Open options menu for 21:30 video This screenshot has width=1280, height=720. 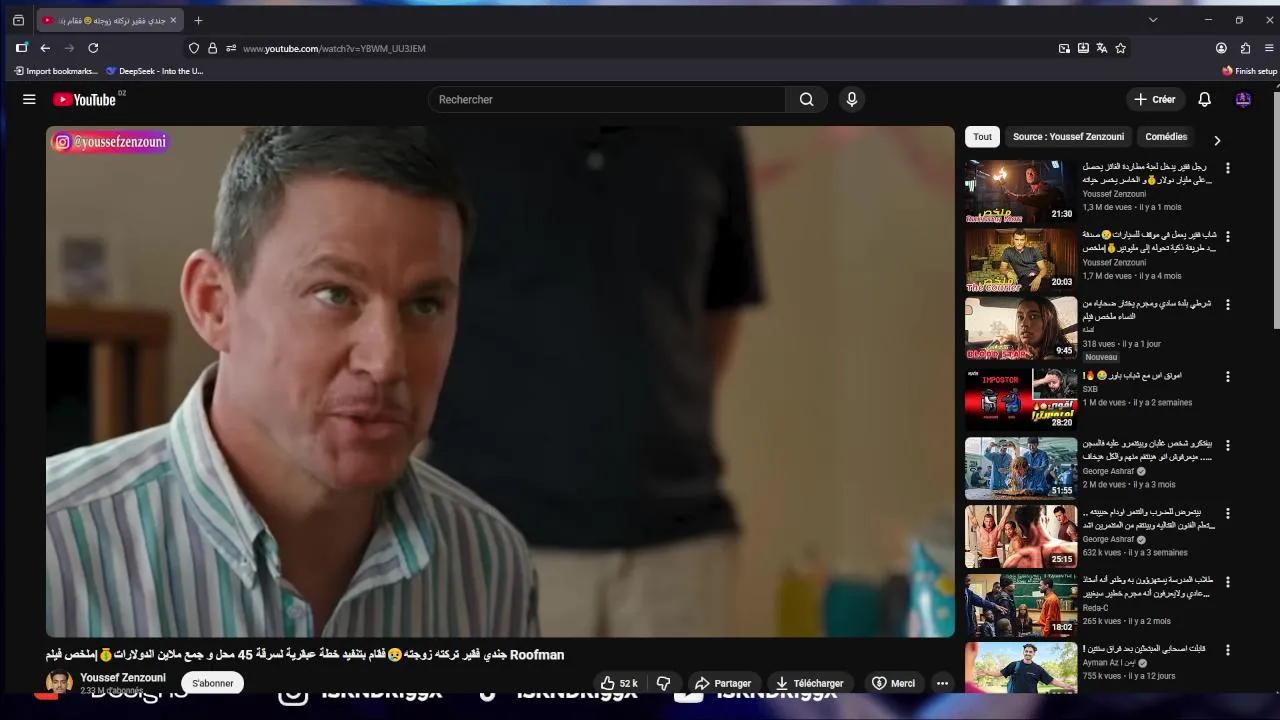tap(1228, 169)
